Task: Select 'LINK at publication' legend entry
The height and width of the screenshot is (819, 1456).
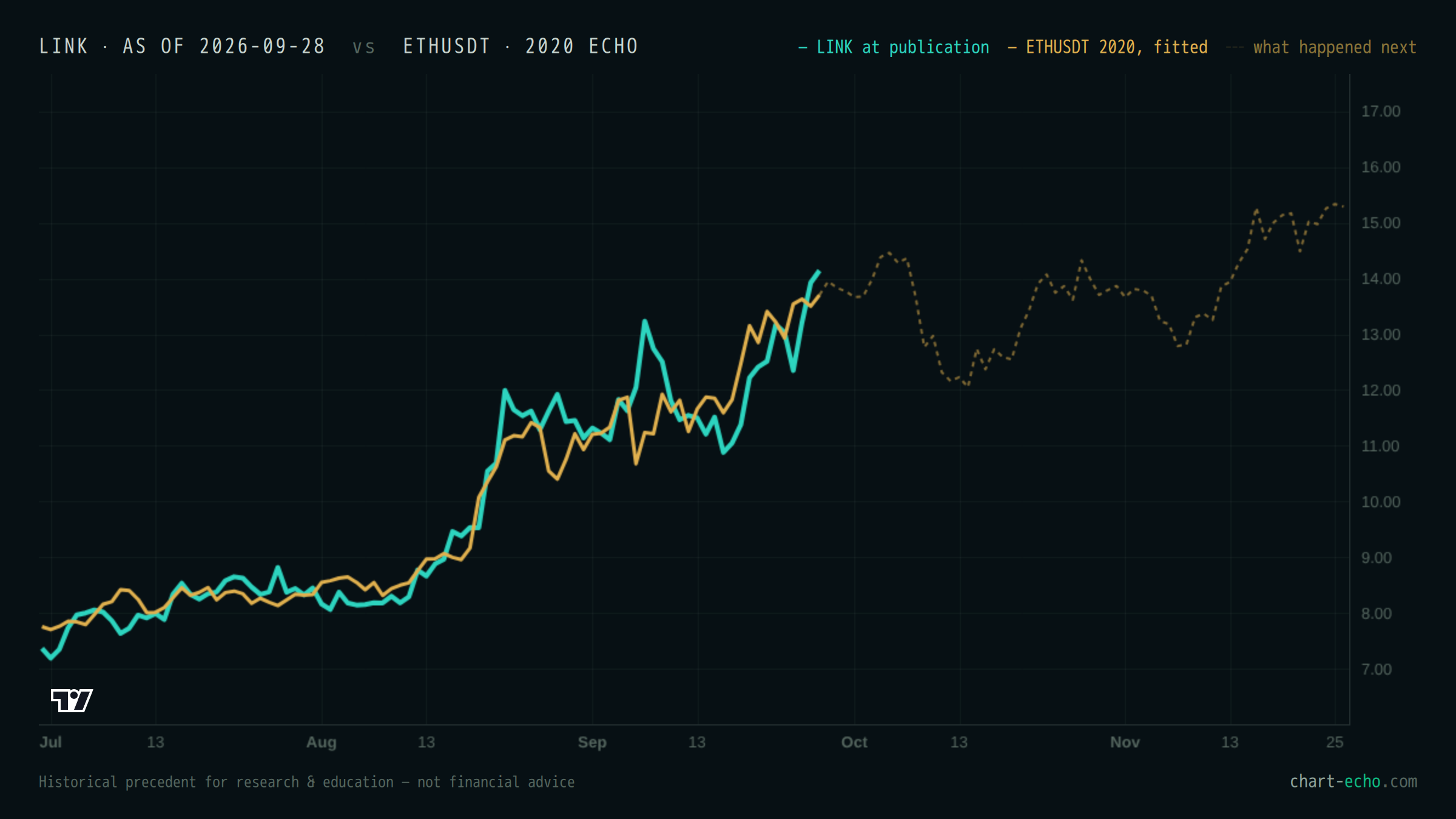Action: click(894, 47)
